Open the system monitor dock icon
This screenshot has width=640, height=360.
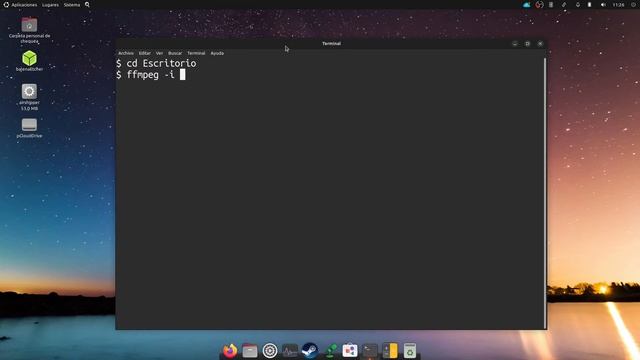click(290, 351)
